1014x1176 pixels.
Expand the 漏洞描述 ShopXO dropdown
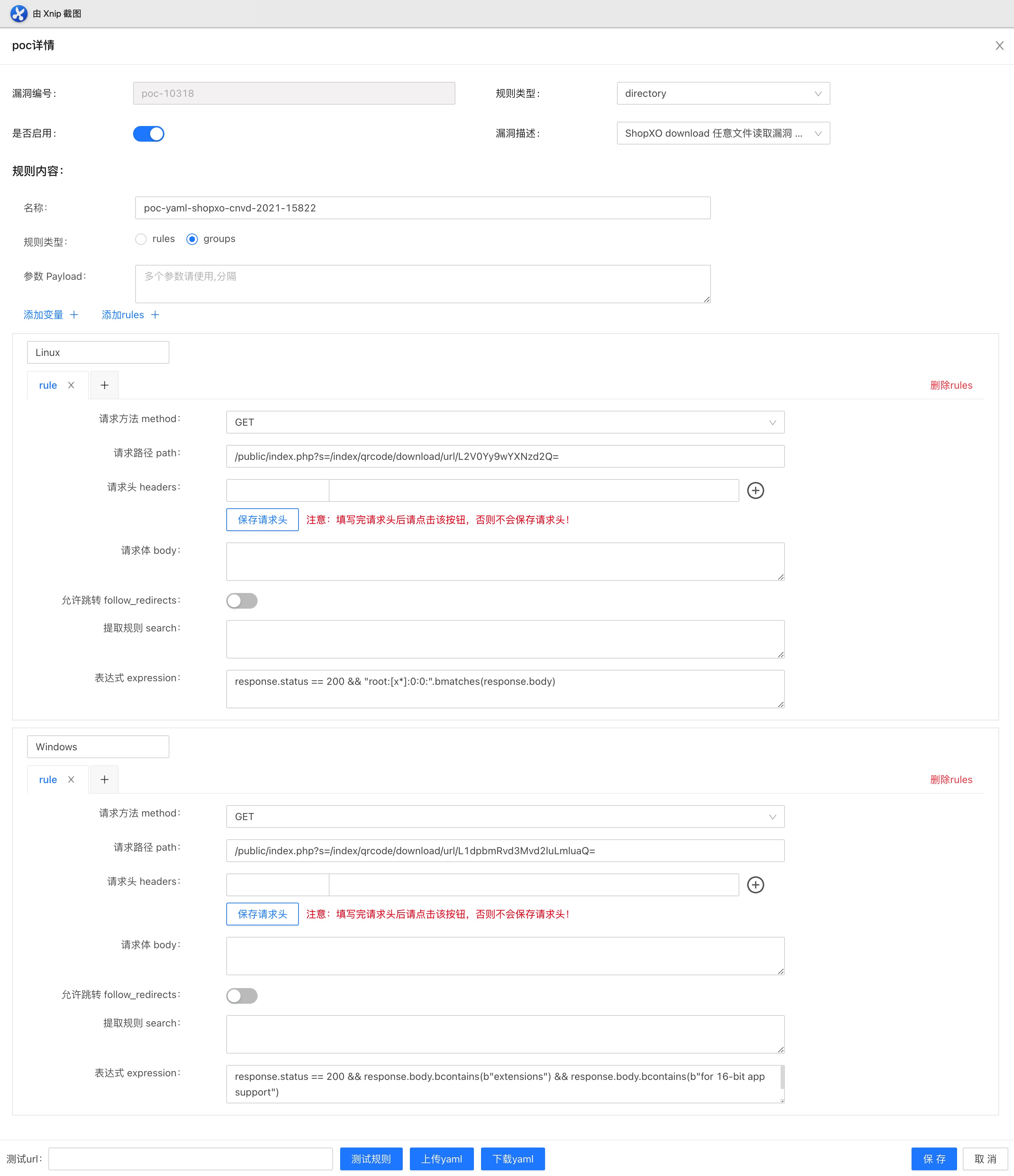tap(723, 133)
